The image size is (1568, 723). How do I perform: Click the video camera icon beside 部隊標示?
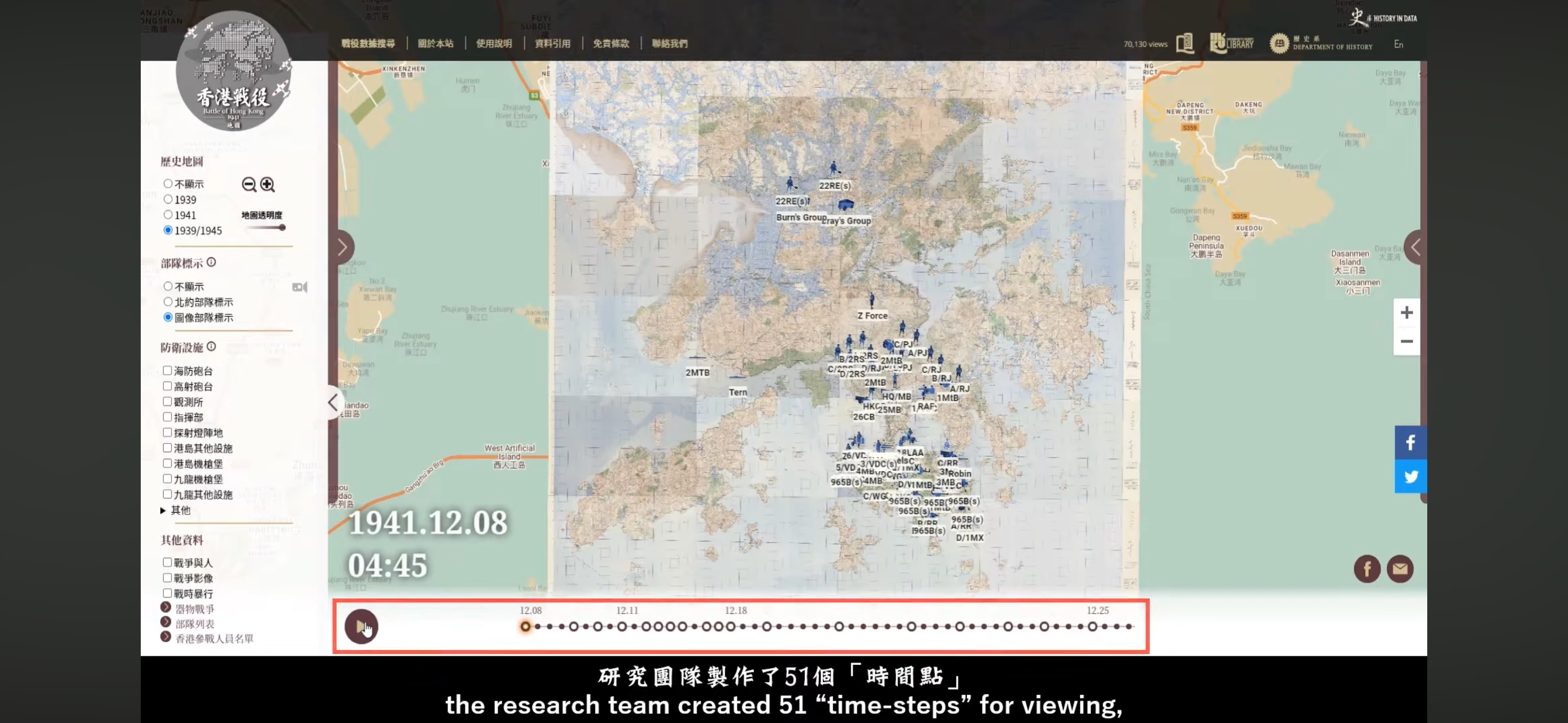click(x=299, y=288)
